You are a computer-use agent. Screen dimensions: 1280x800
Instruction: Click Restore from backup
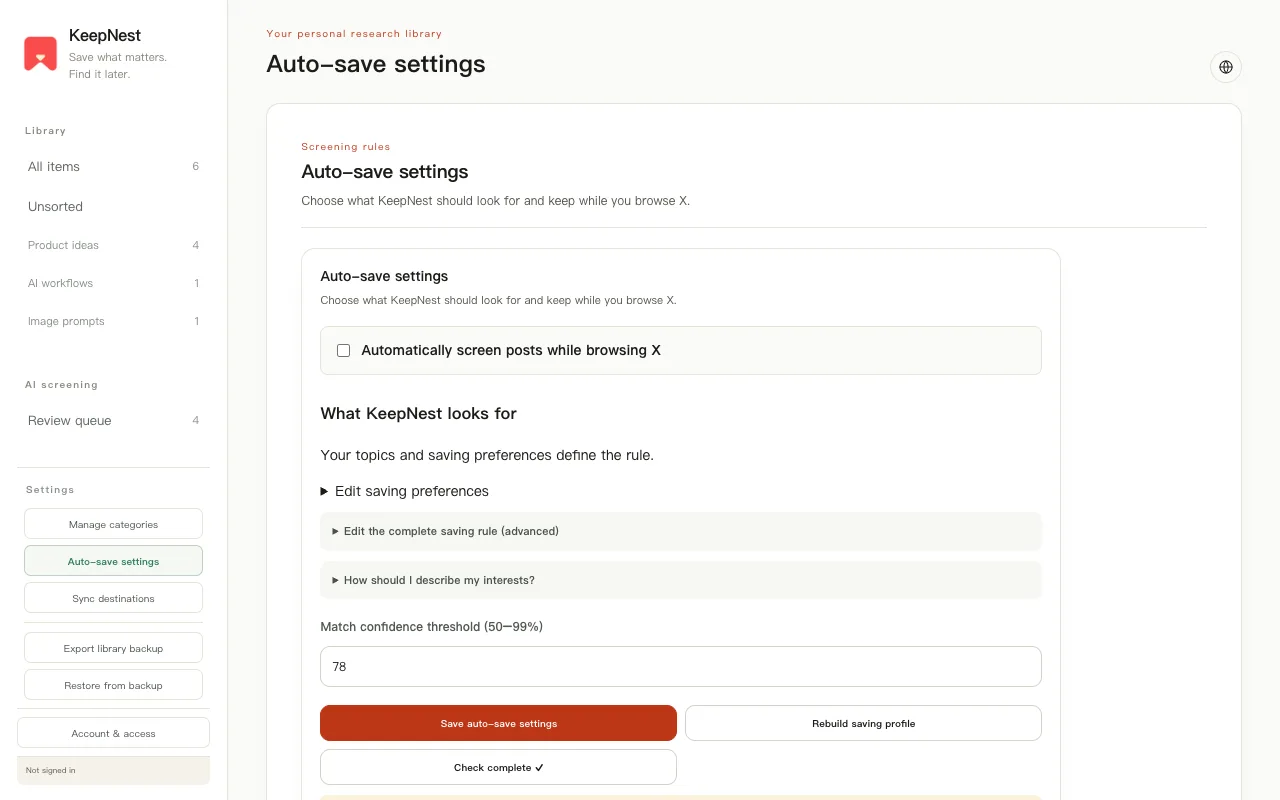[113, 685]
